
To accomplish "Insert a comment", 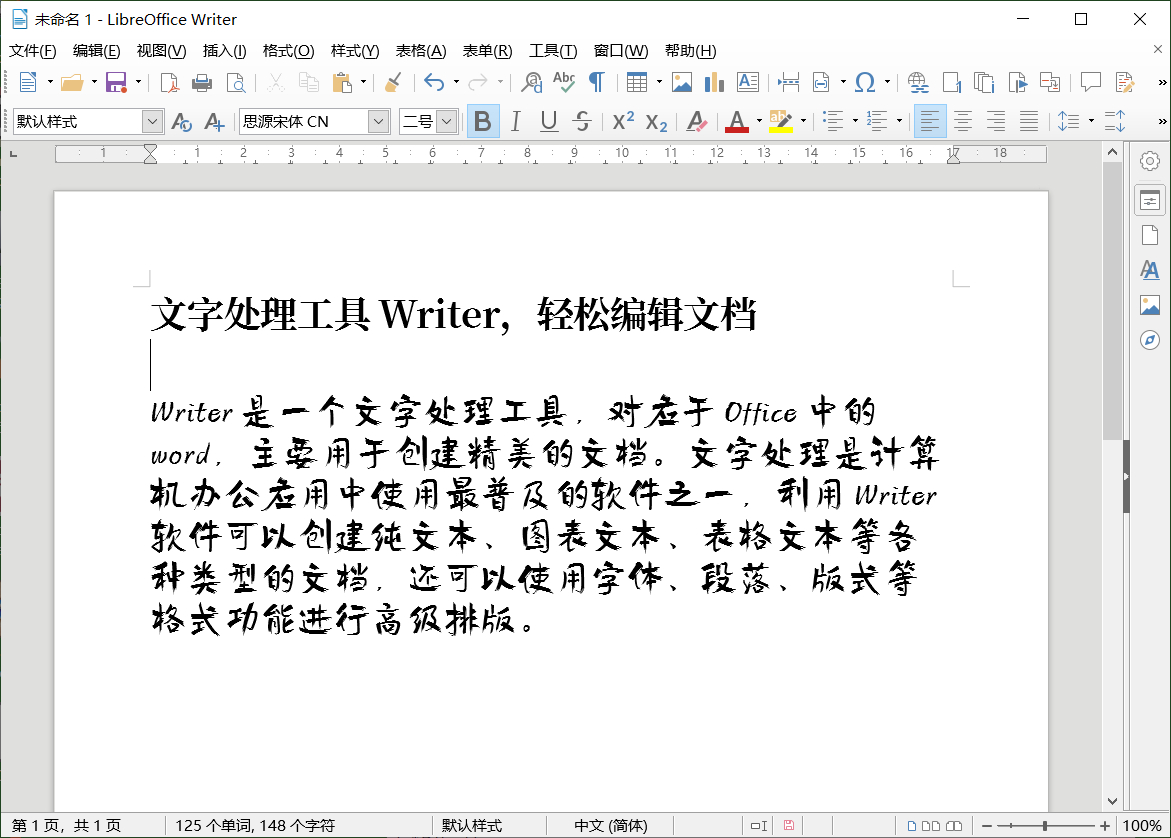I will (1090, 82).
